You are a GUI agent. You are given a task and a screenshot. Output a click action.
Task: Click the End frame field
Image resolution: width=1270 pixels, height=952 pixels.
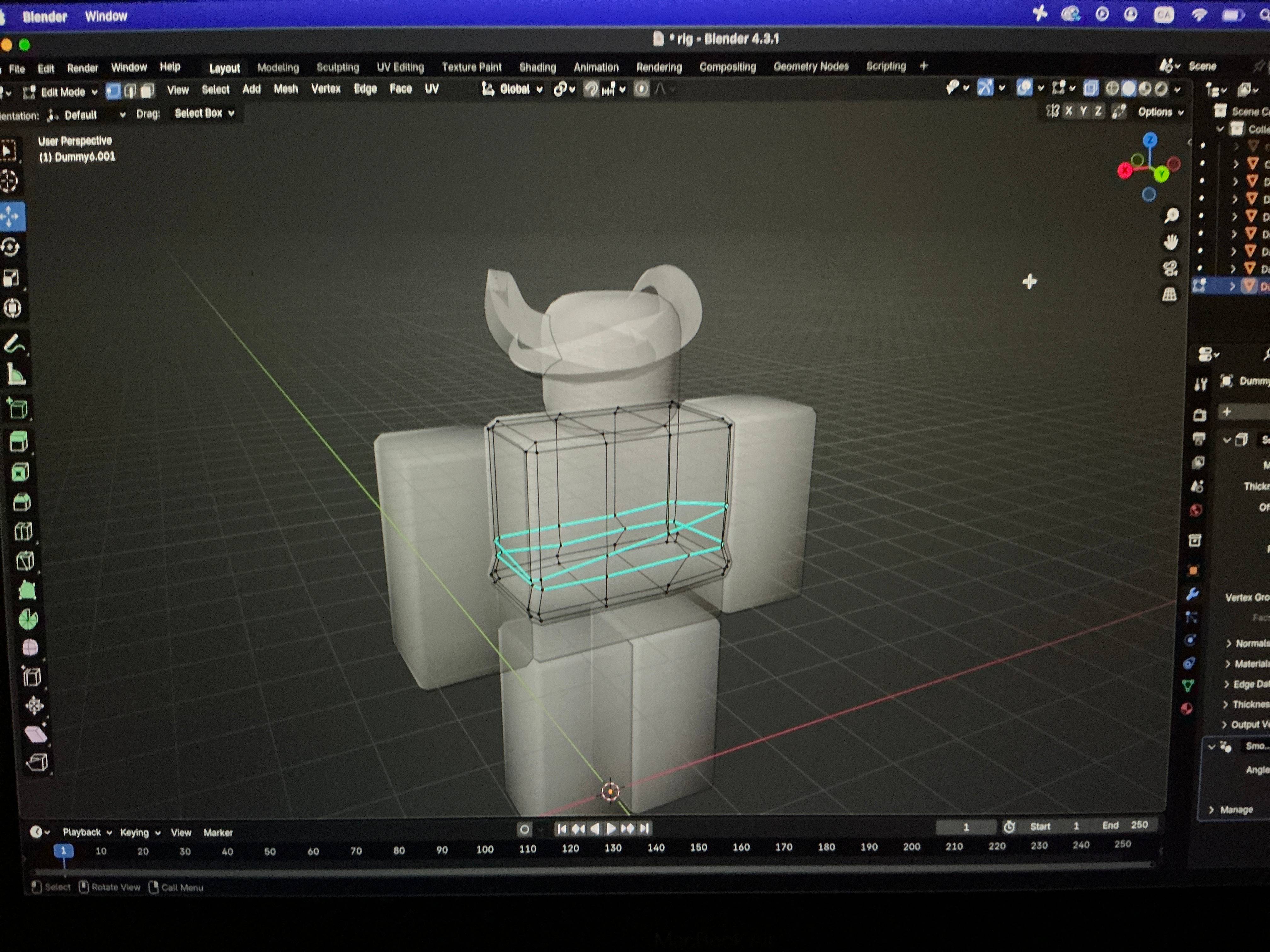tap(1125, 825)
